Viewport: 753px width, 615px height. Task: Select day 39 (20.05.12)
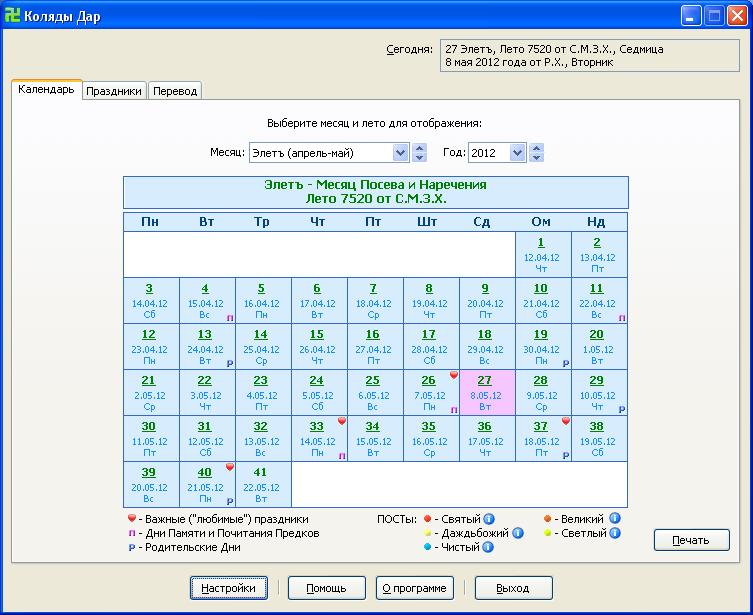click(151, 485)
